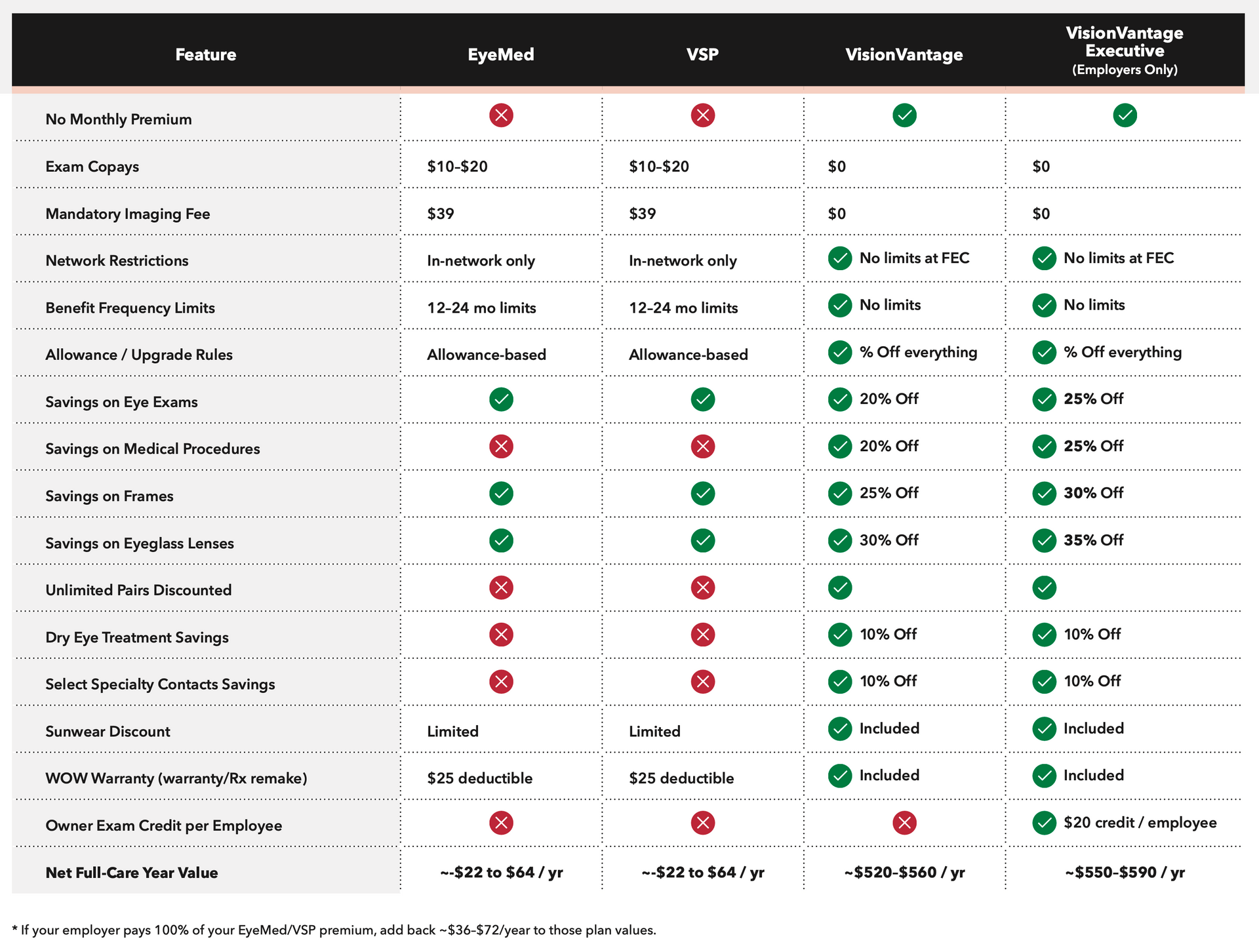Select the X icon for EyeMed Dry Eye Treatment Savings
This screenshot has width=1259, height=952.
click(x=502, y=634)
